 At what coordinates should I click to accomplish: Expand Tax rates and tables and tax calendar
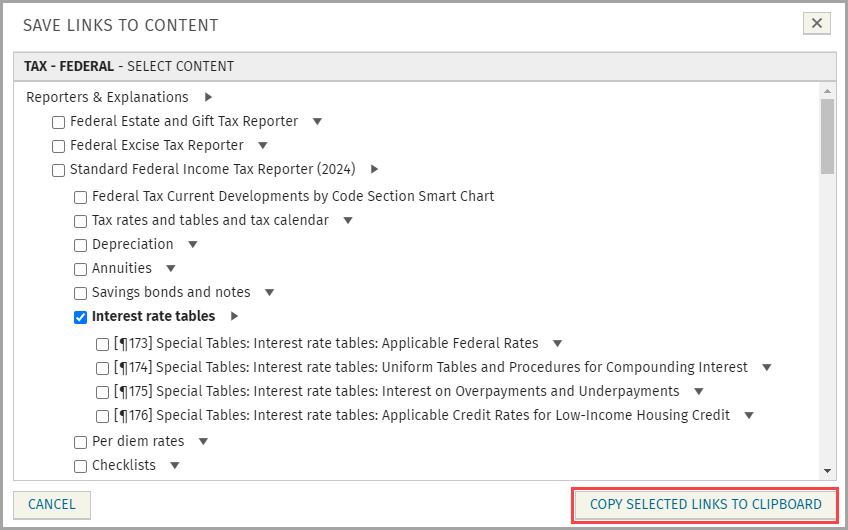point(348,221)
